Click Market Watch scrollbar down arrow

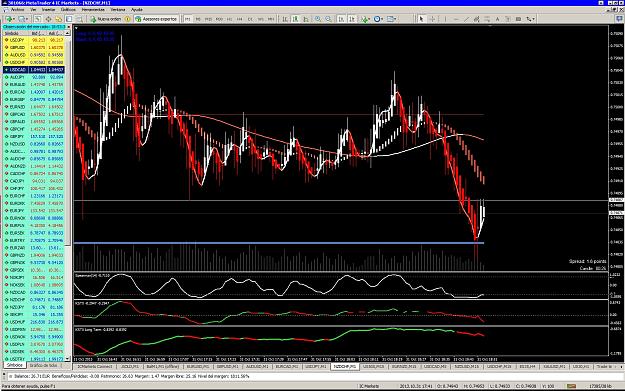click(67, 359)
